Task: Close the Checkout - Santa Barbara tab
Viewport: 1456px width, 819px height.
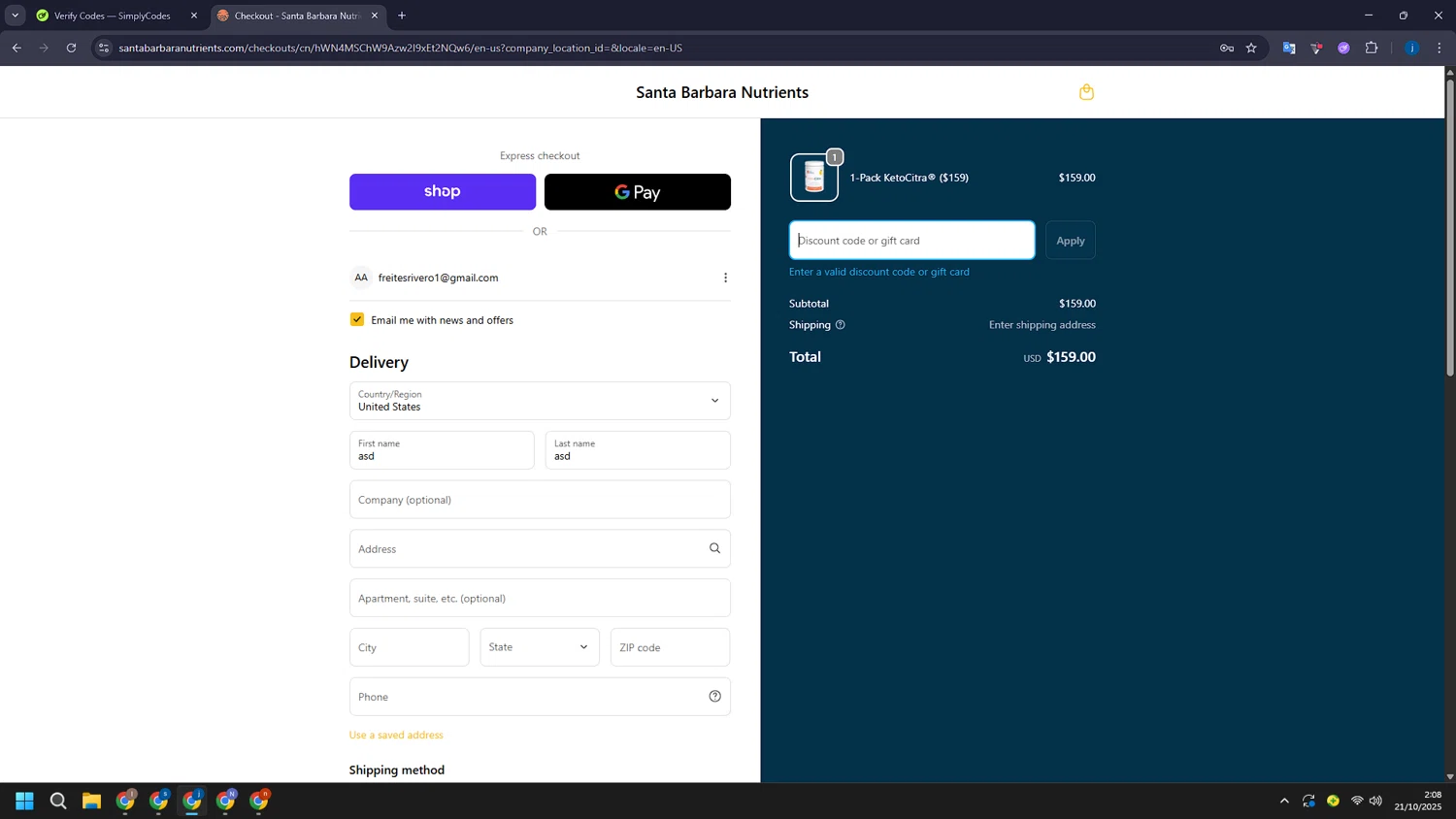Action: click(x=375, y=16)
